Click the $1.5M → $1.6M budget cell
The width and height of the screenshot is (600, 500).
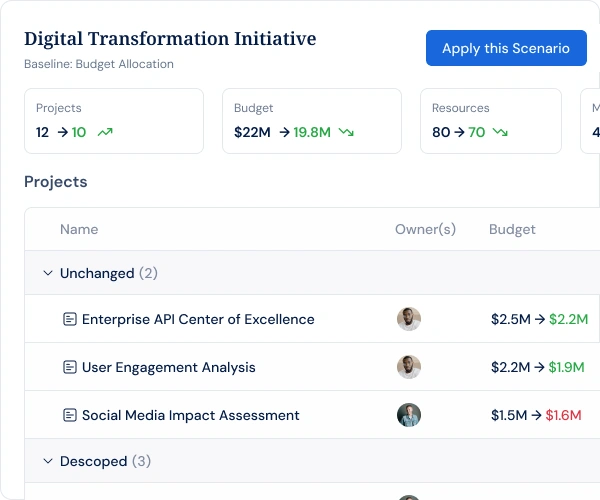[x=536, y=415]
